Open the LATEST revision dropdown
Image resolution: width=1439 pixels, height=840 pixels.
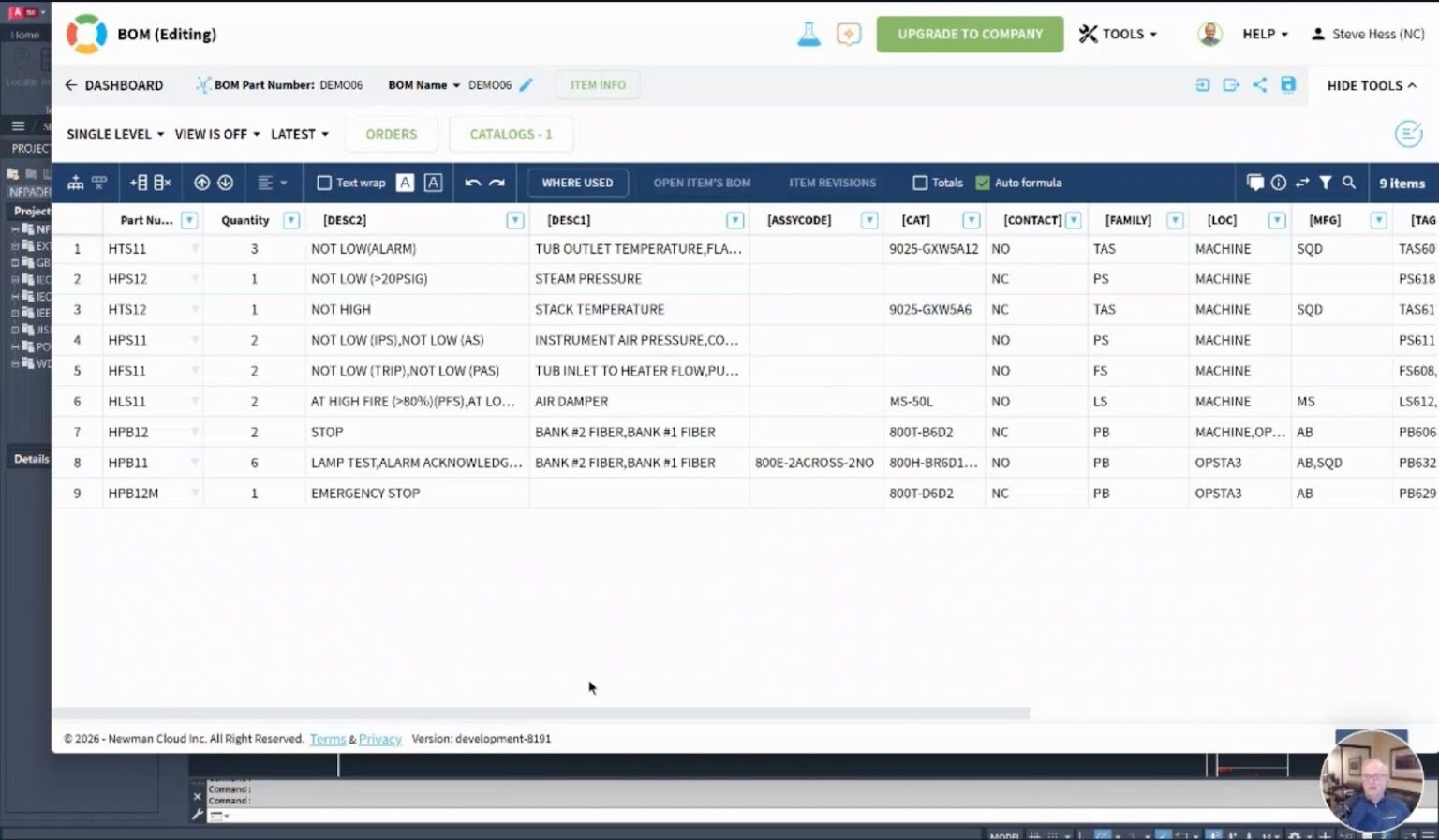(300, 134)
